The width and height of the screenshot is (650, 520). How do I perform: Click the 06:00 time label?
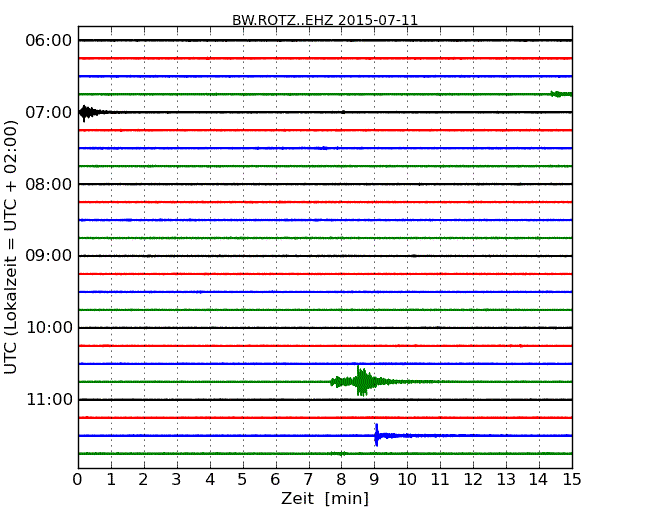(49, 41)
